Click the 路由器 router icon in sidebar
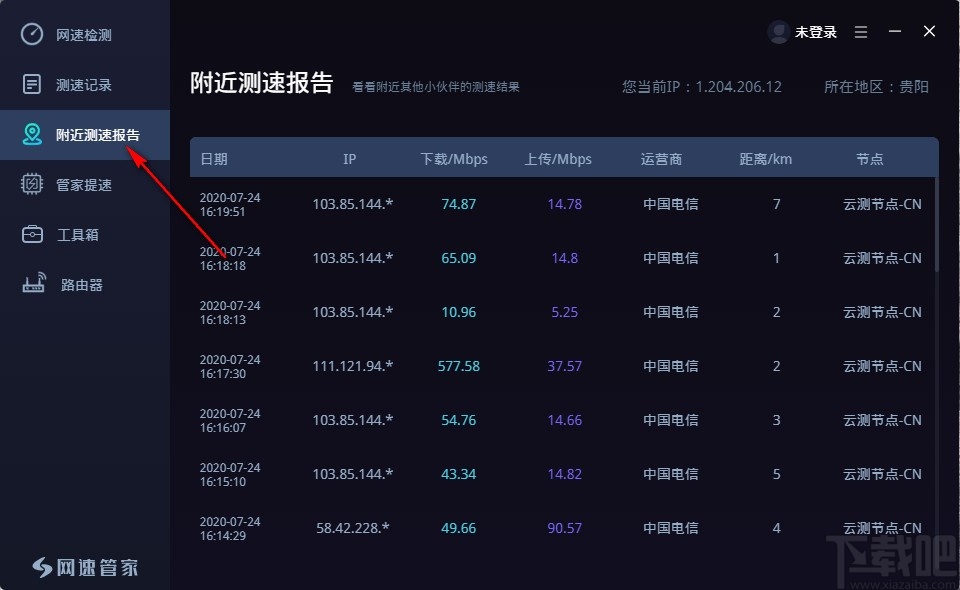The width and height of the screenshot is (960, 590). click(34, 284)
